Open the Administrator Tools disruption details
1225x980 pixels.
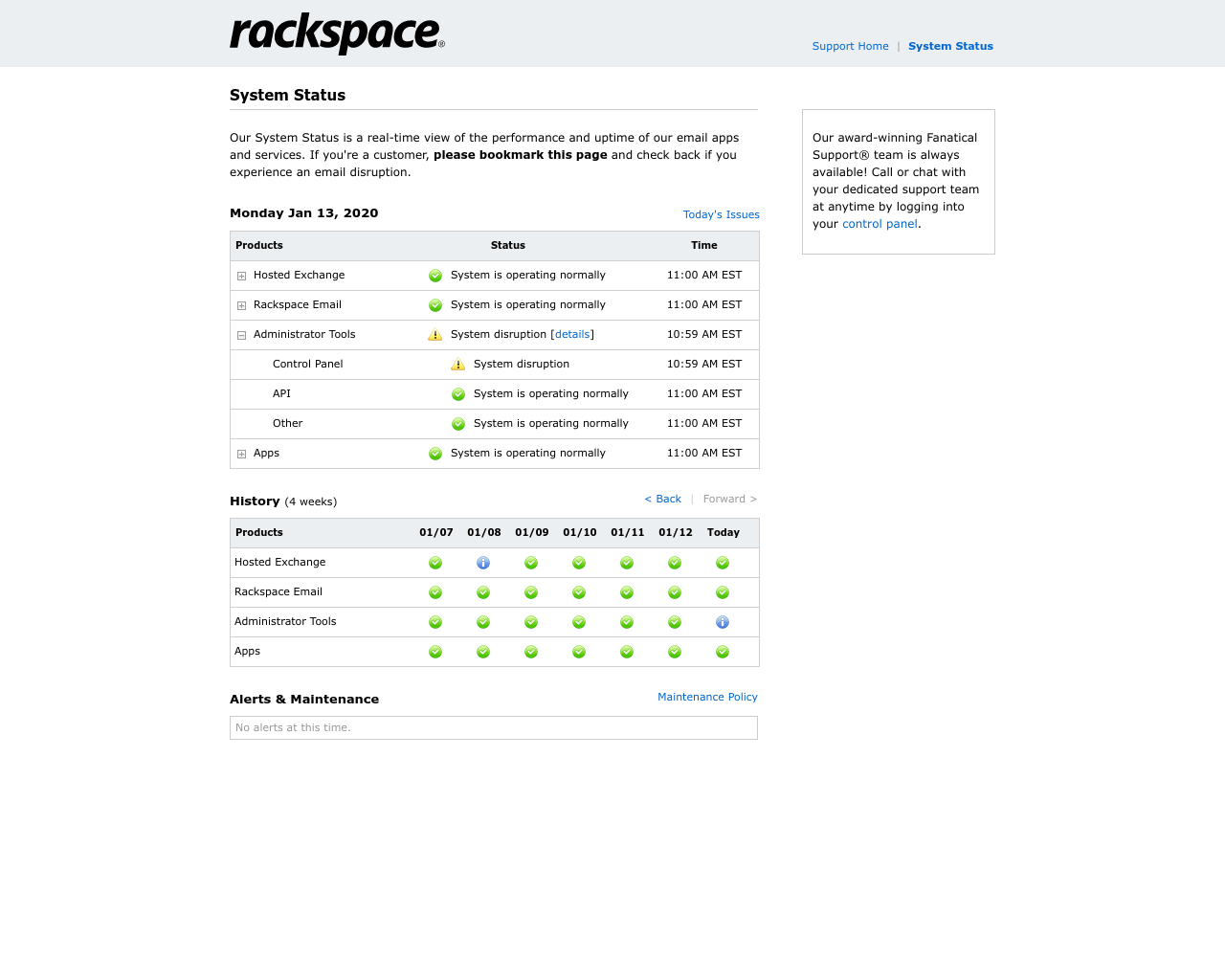click(571, 334)
